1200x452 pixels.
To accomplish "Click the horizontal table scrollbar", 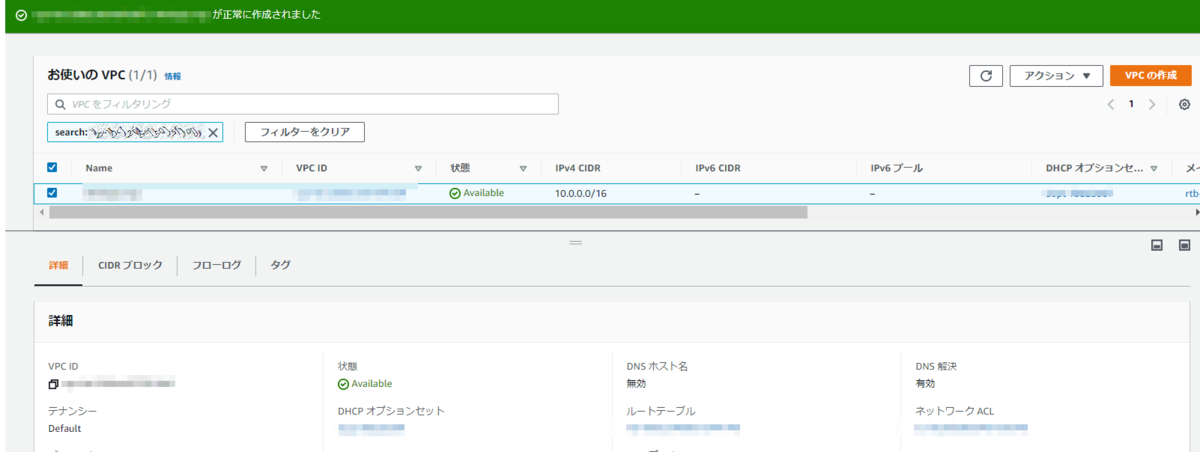I will point(428,212).
